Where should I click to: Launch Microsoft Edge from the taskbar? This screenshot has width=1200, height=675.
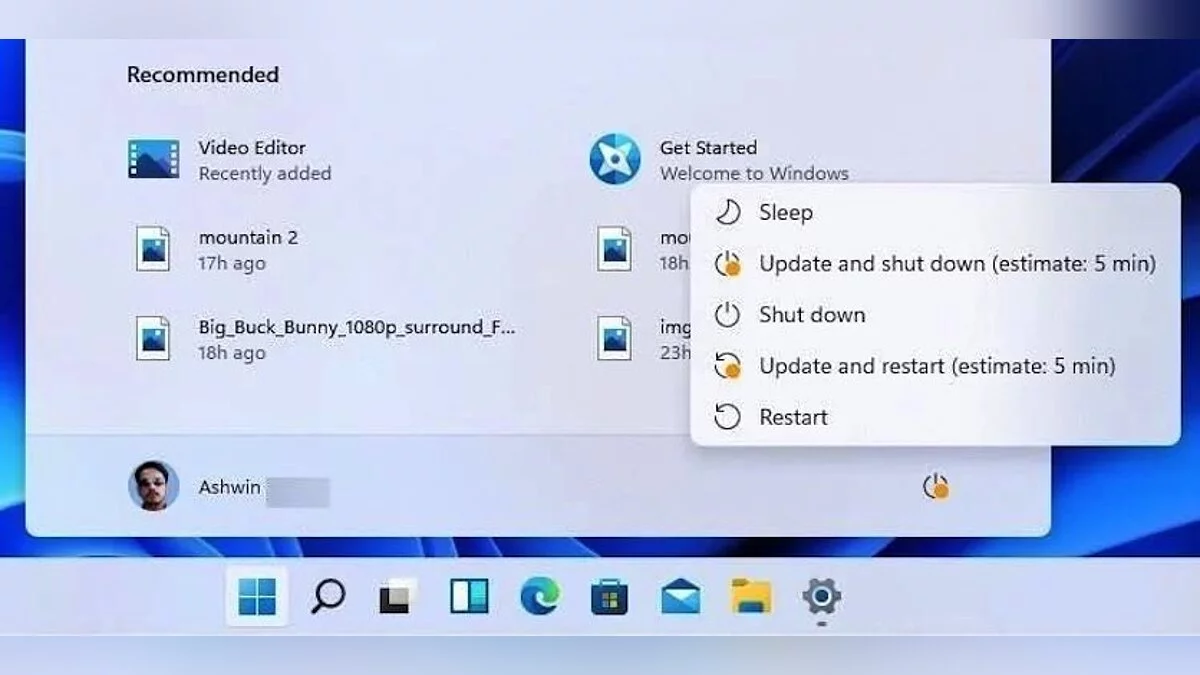540,597
